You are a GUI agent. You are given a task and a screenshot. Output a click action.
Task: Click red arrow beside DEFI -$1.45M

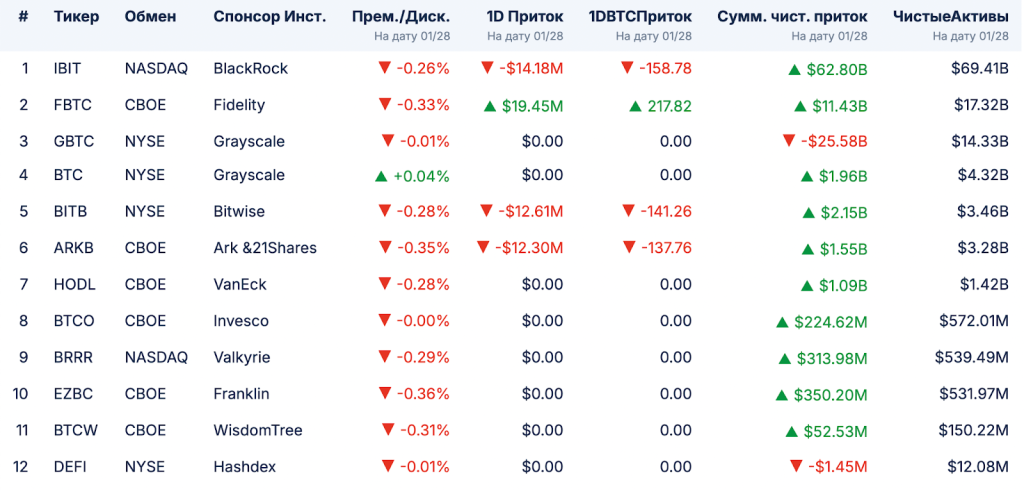(796, 466)
